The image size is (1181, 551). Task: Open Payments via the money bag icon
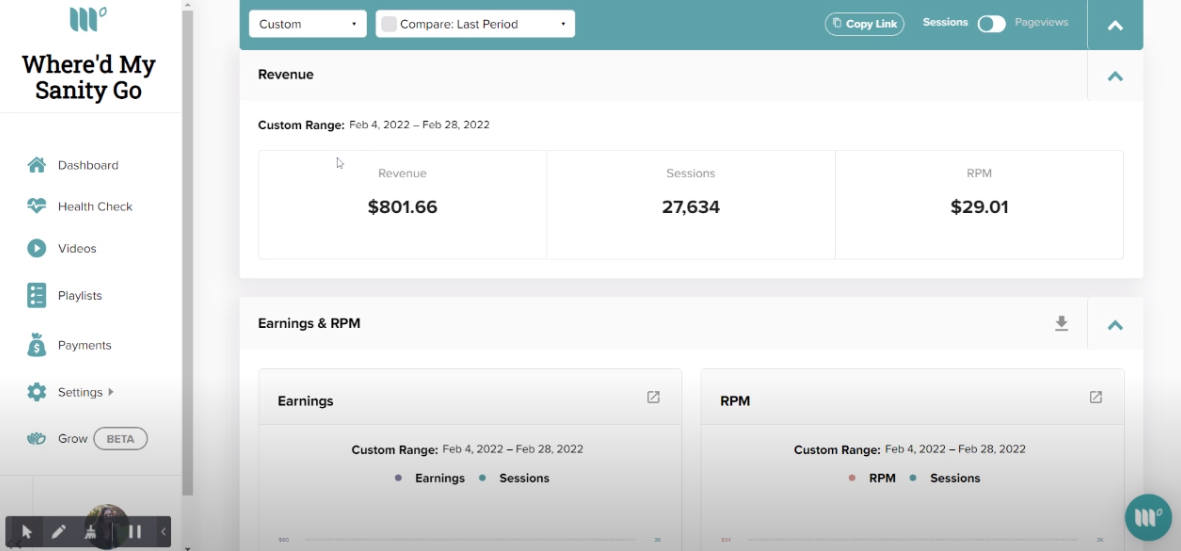click(x=36, y=345)
